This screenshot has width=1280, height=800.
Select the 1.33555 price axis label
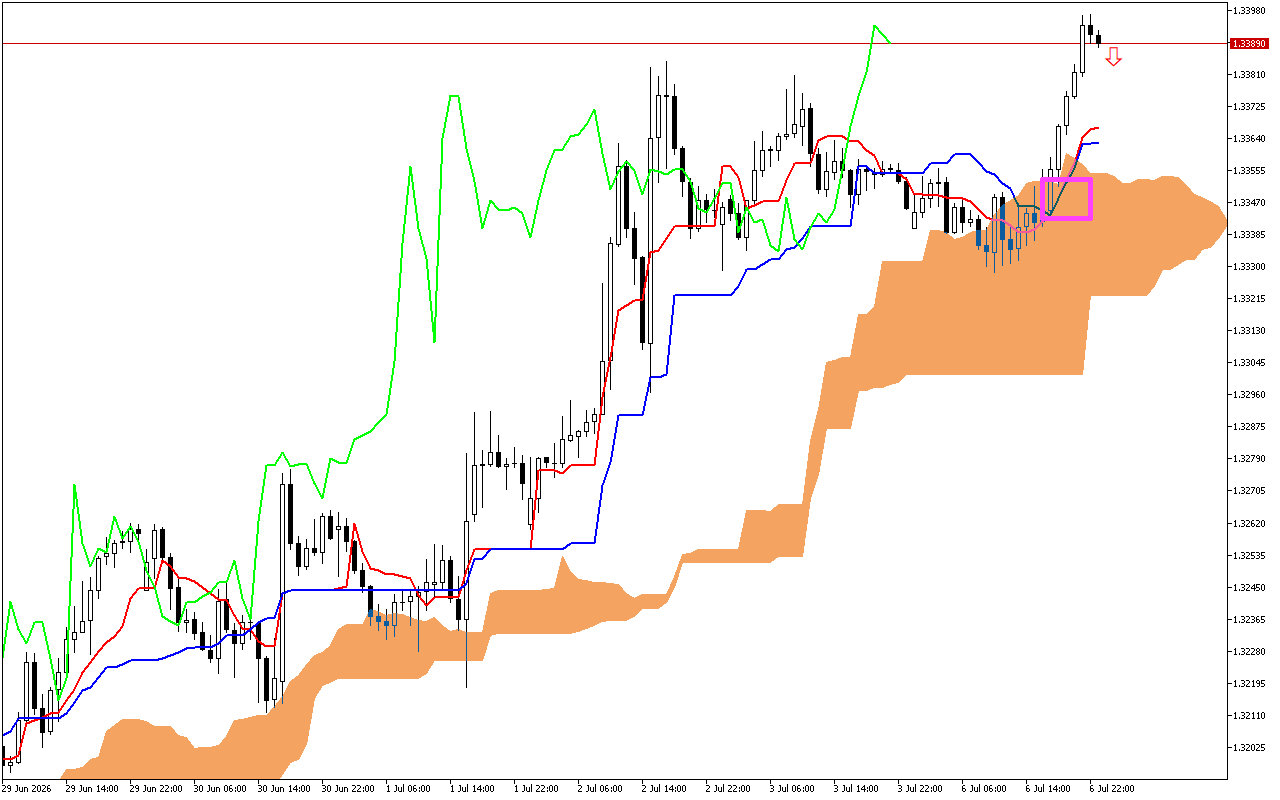point(1250,171)
